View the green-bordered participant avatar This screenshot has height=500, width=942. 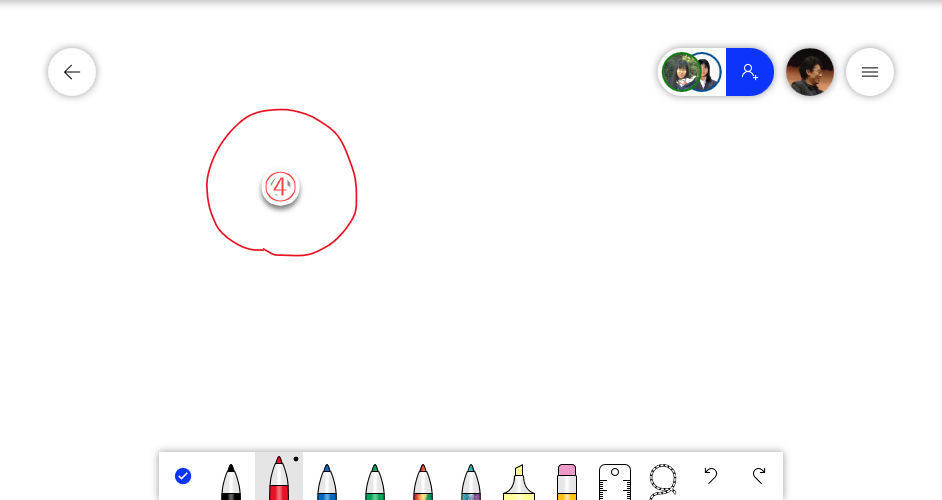coord(680,72)
